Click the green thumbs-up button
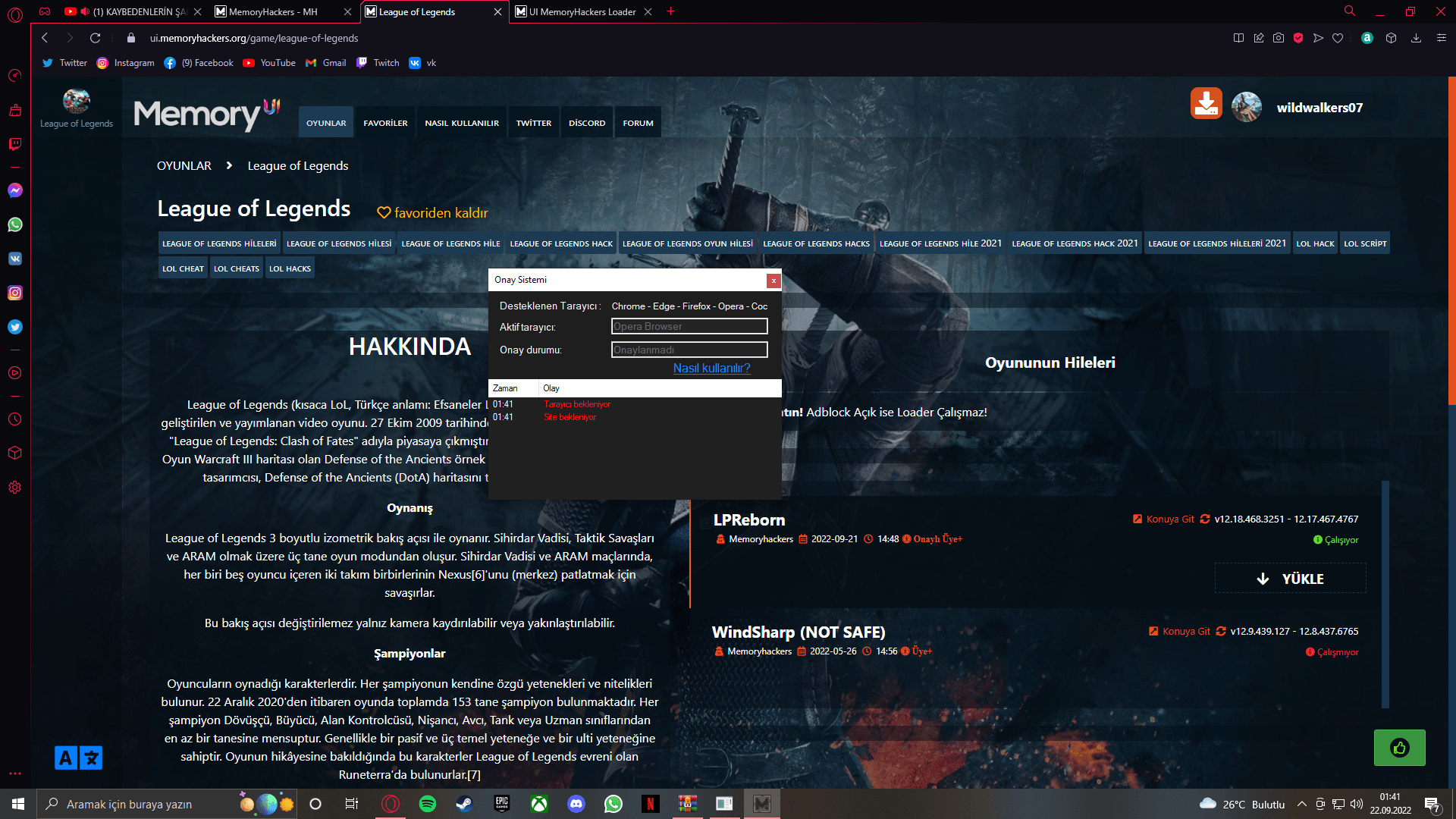 tap(1399, 748)
